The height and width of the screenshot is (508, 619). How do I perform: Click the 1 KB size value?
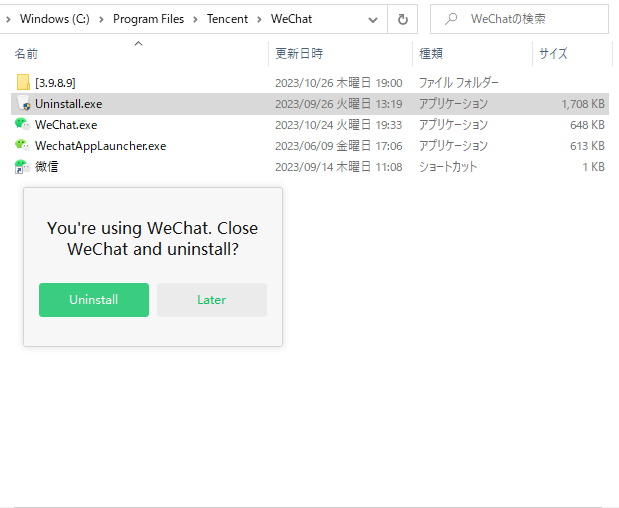pyautogui.click(x=594, y=167)
